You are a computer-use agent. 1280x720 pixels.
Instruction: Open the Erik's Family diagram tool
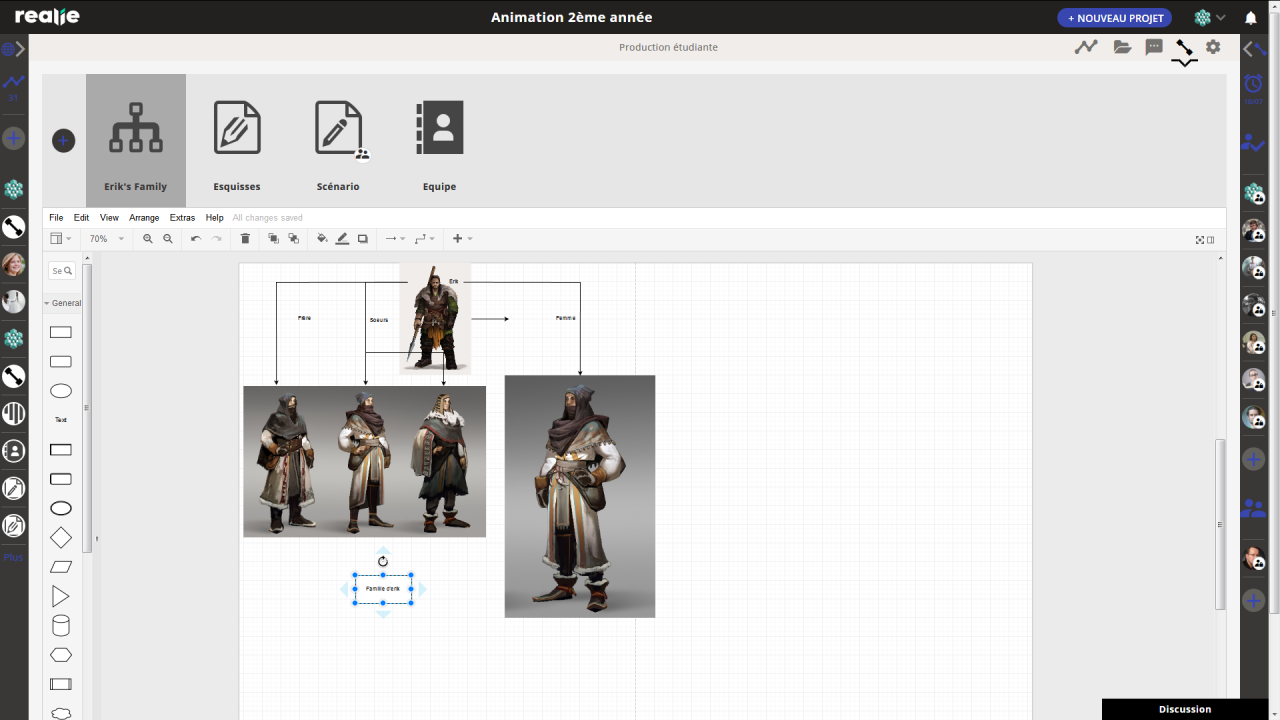[136, 141]
